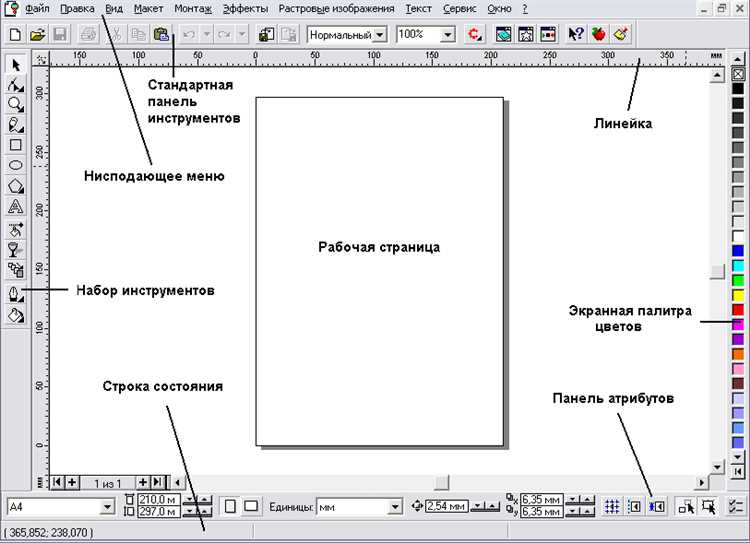Select the Fill bucket tool
The width and height of the screenshot is (750, 543).
click(x=15, y=314)
